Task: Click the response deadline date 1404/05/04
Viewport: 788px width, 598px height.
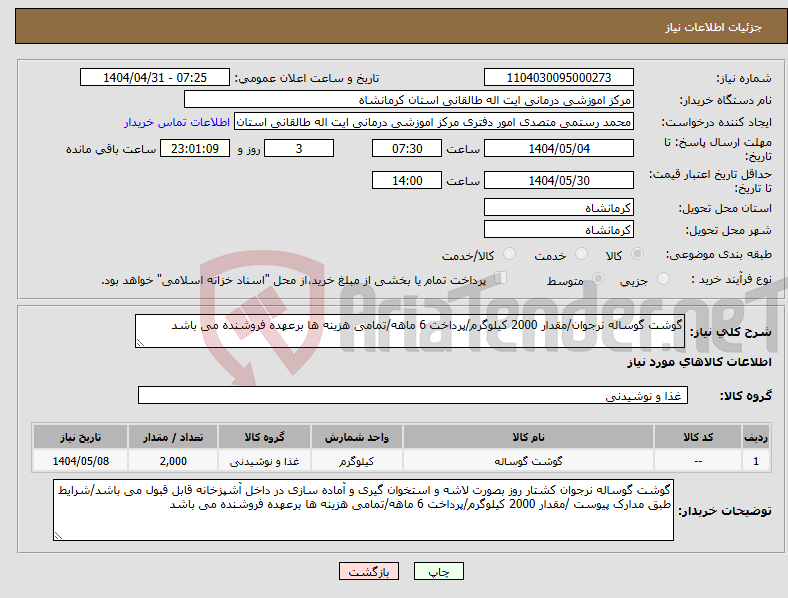Action: (x=558, y=148)
